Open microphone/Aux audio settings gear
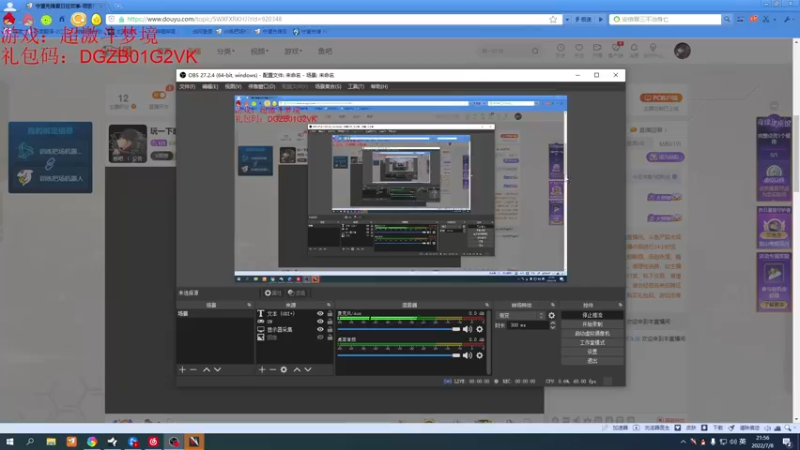 click(480, 329)
